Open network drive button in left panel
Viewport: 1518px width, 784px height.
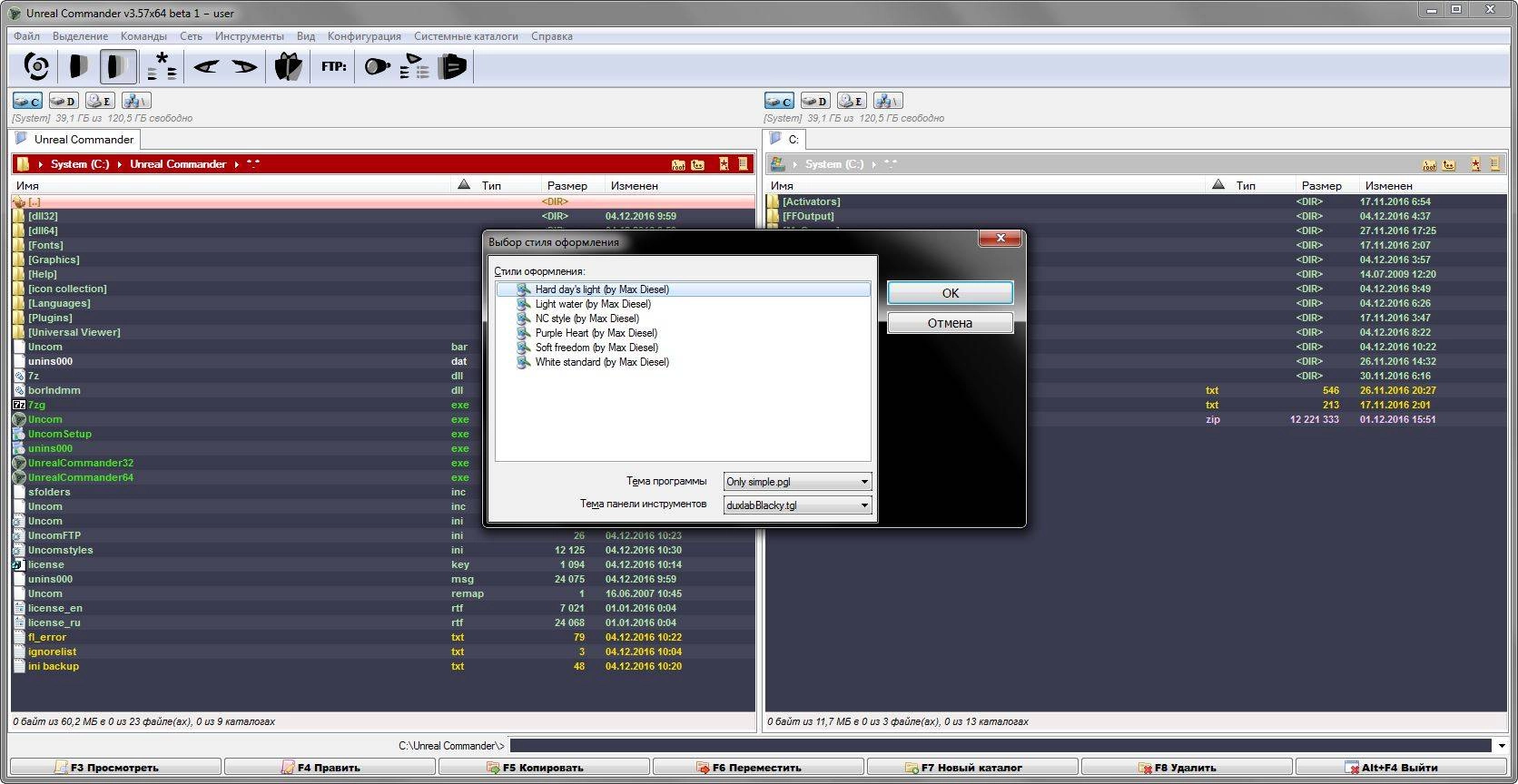(136, 101)
